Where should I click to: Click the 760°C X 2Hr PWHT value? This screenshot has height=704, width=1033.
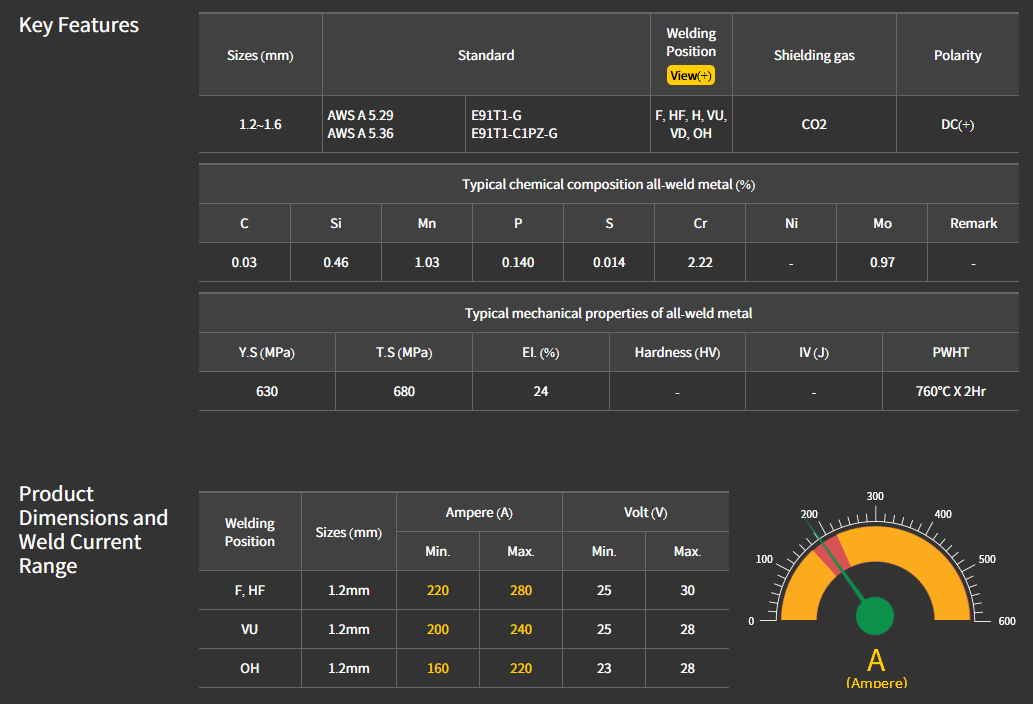click(x=950, y=391)
